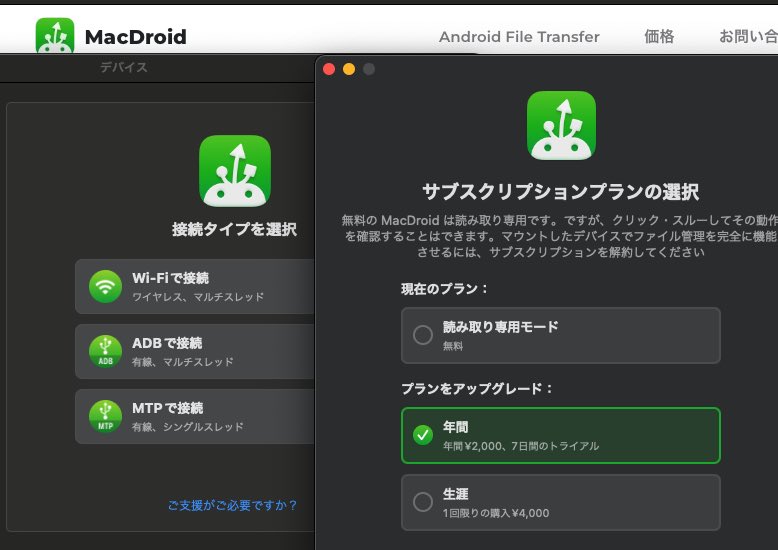Click the MacDroid brand name text
The image size is (778, 550).
point(135,37)
